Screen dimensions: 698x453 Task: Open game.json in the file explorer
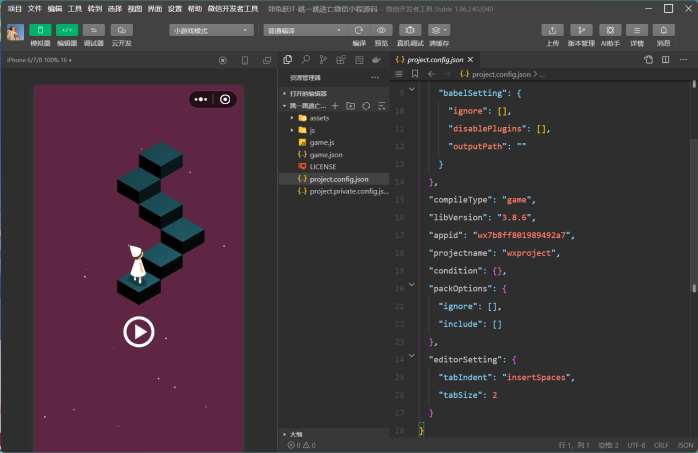(326, 155)
